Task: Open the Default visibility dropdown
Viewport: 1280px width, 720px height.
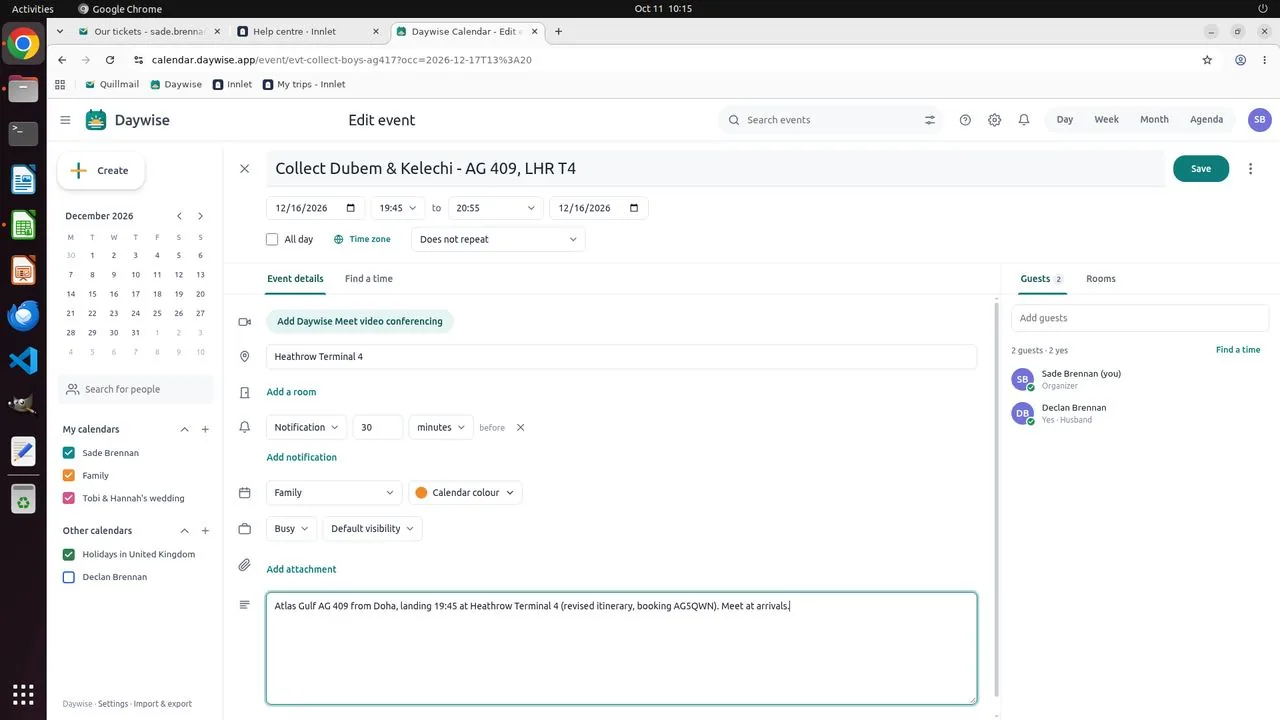Action: [x=372, y=528]
